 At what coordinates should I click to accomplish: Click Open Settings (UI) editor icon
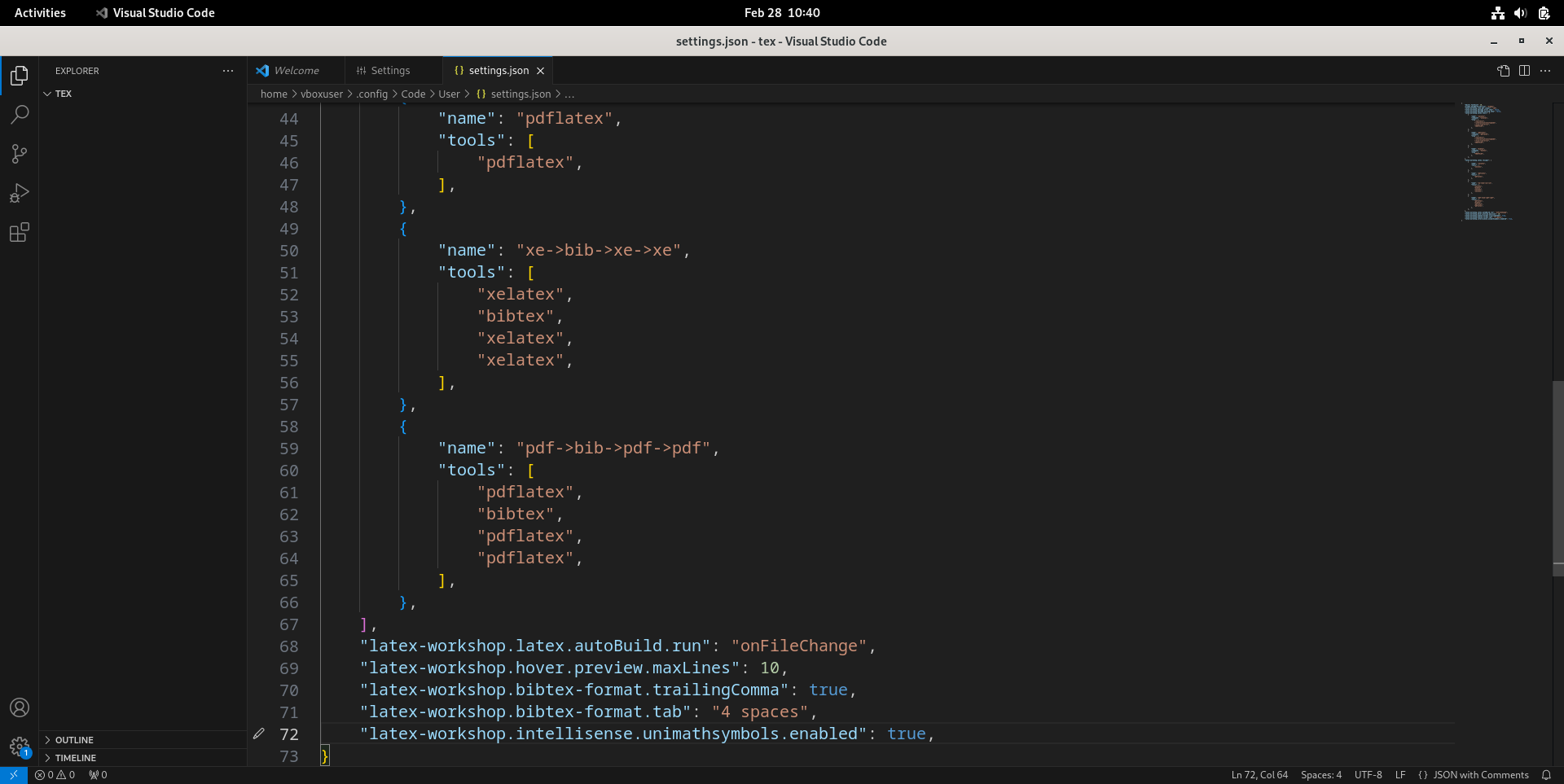click(1504, 71)
